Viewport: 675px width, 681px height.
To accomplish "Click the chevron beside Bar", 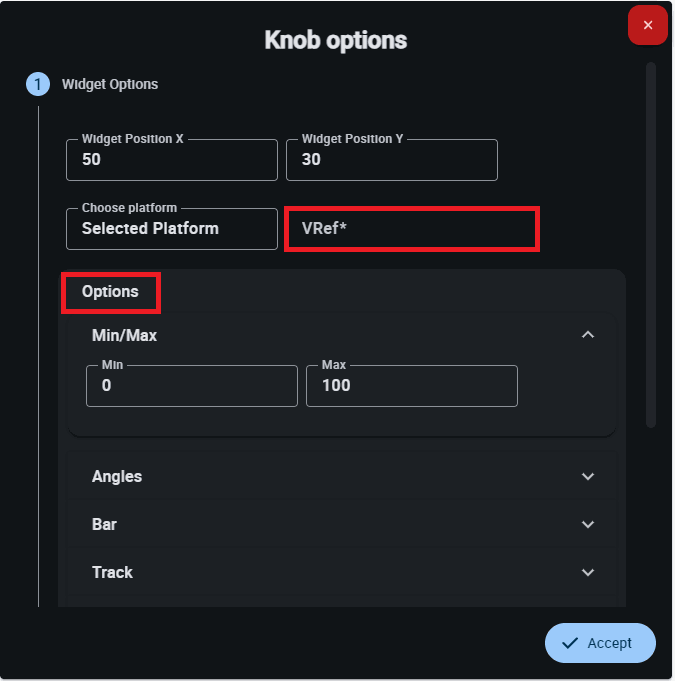I will pos(588,525).
